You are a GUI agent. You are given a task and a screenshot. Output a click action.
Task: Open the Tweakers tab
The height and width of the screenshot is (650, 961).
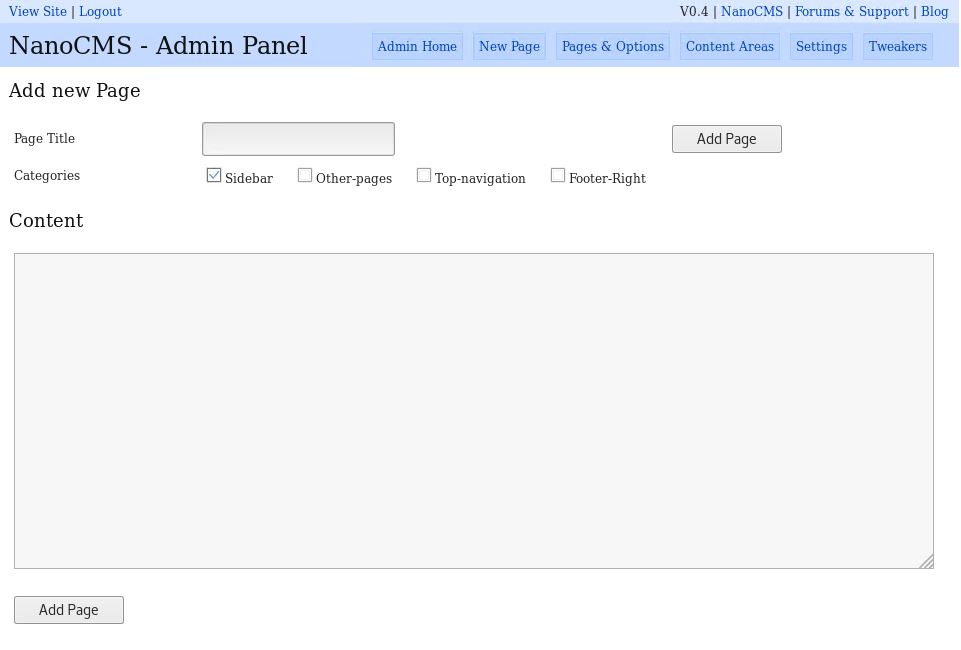point(897,47)
